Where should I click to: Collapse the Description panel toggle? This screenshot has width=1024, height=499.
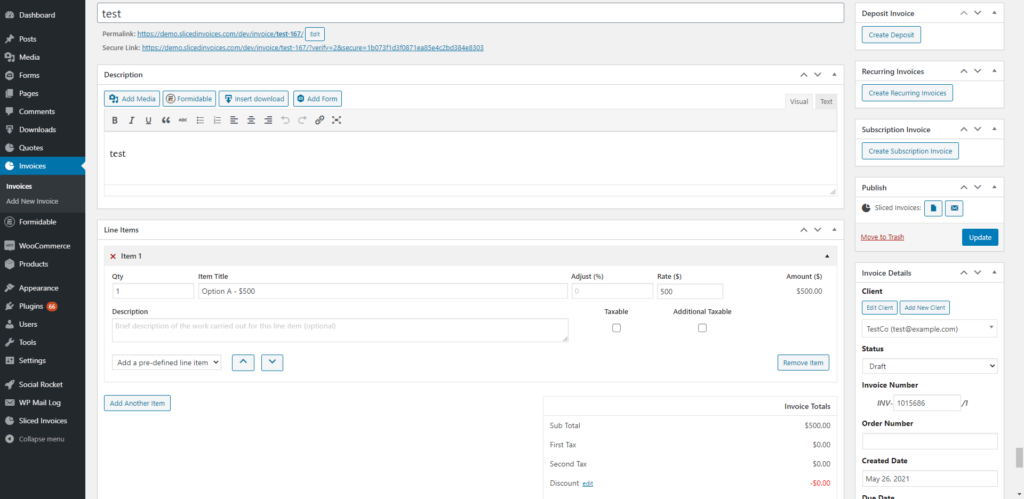click(833, 74)
